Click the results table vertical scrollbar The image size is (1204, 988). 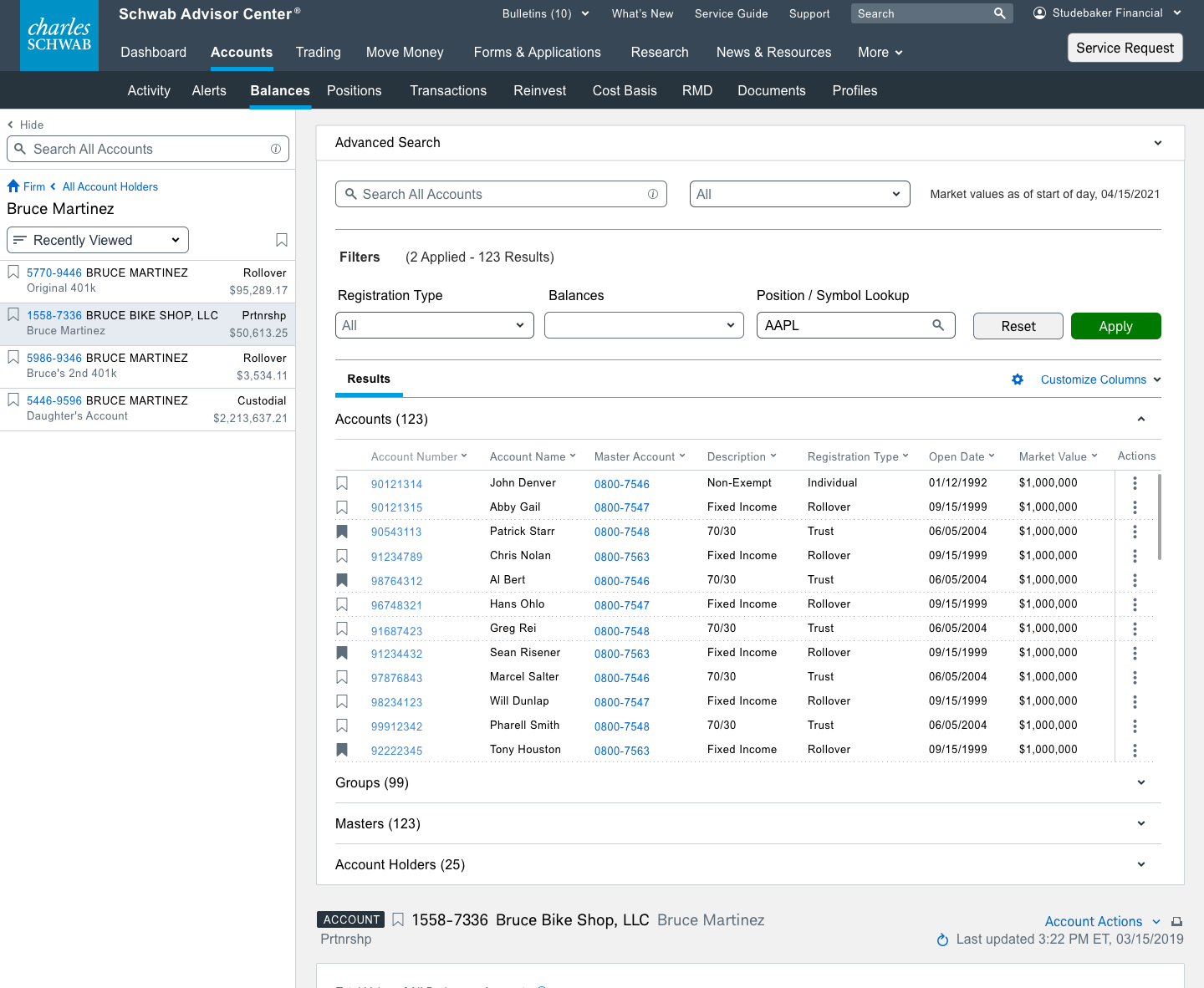tap(1159, 517)
